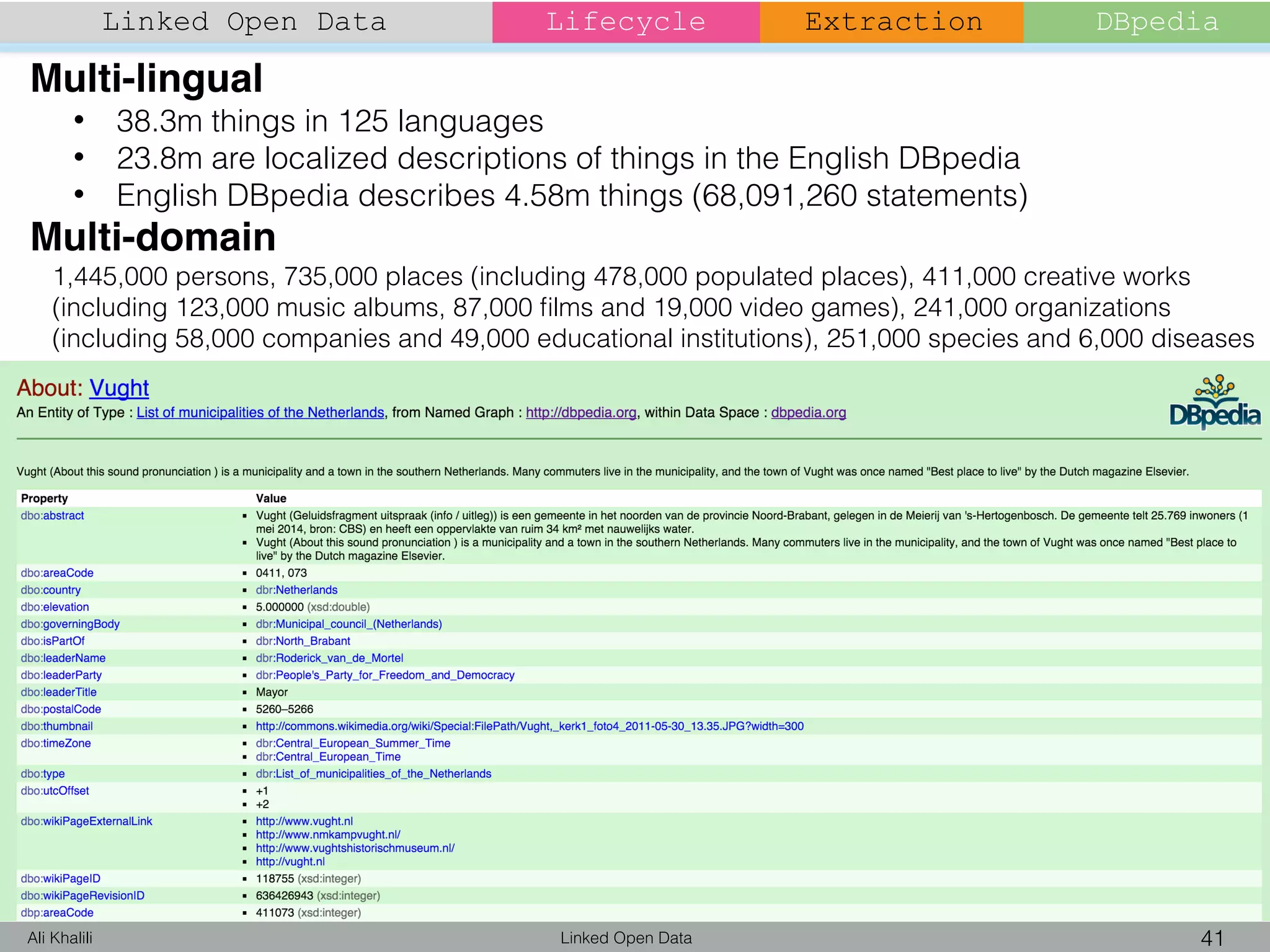Open dbr:List_of_municipalities_of_the_Netherlands value
The image size is (1270, 952).
(373, 774)
